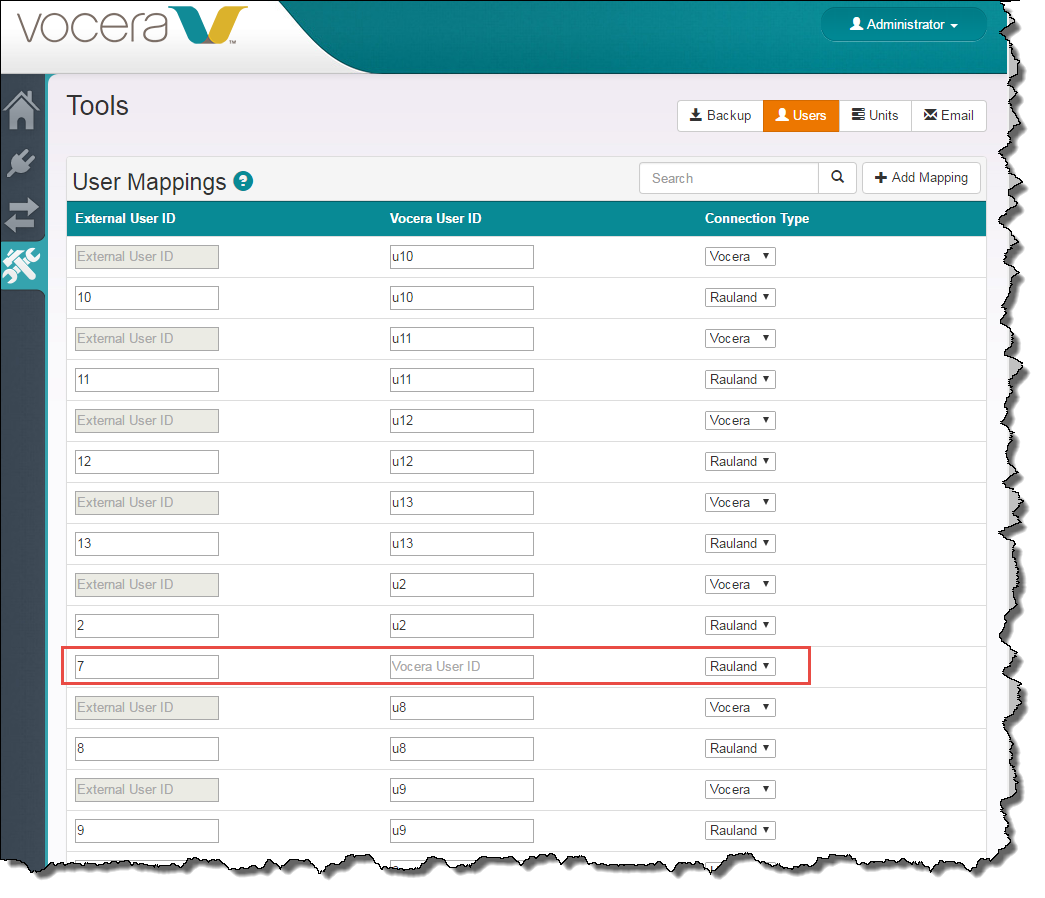This screenshot has width=1045, height=898.
Task: Click Vocera User ID u12 in Rauland row
Action: click(x=461, y=461)
